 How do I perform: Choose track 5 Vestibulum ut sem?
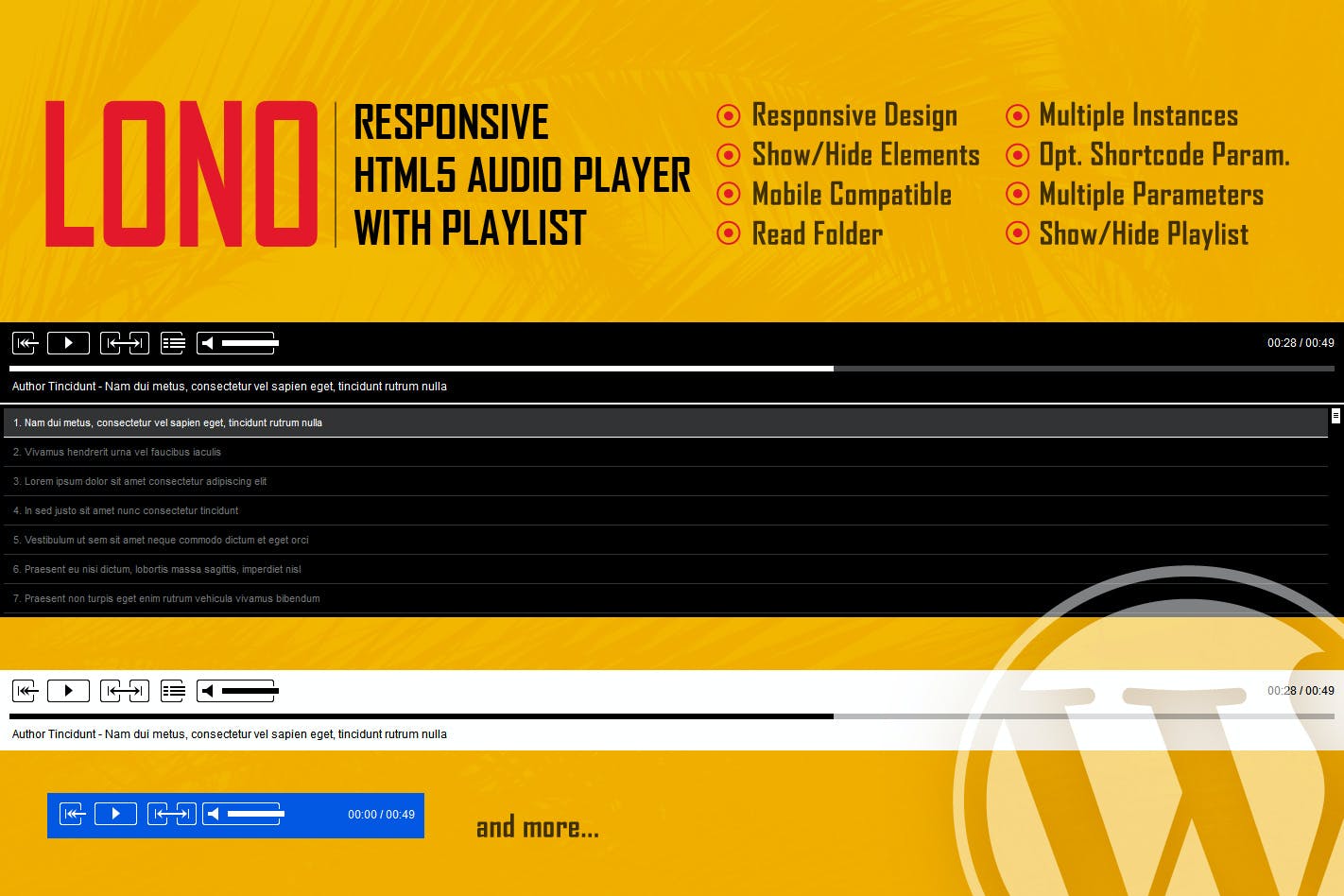(x=161, y=540)
